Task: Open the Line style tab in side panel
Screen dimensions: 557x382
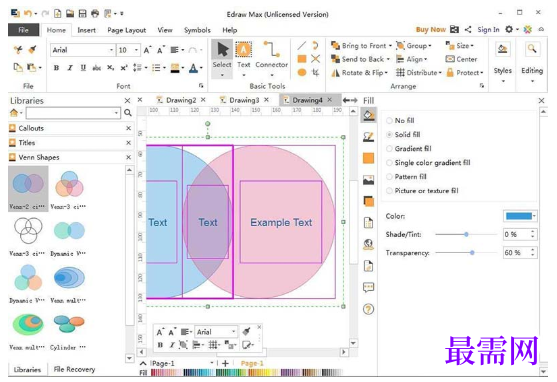Action: 368,136
